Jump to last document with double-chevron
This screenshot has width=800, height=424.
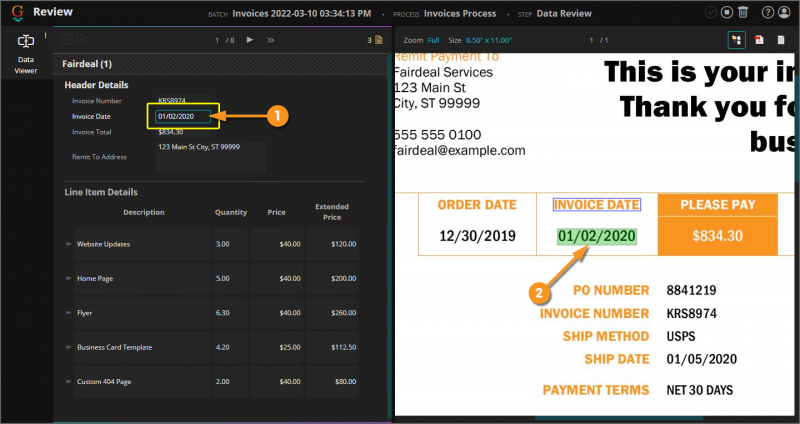click(x=271, y=40)
